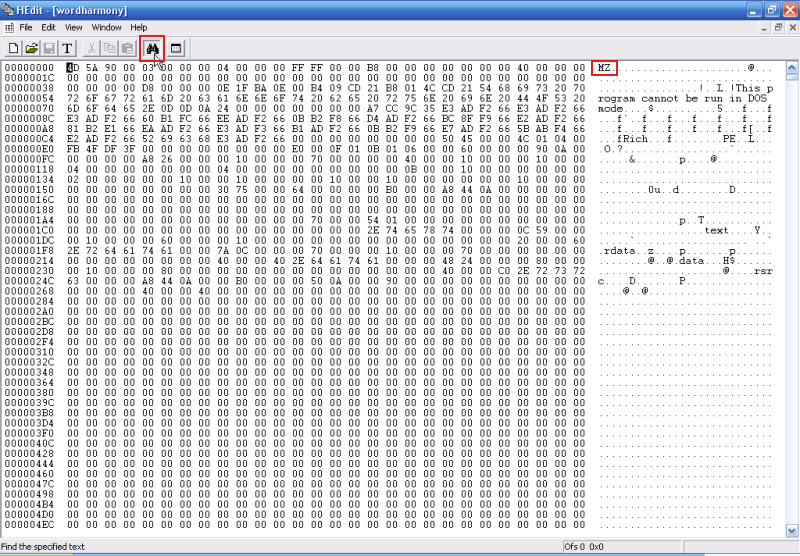Click the vertical scrollbar down arrow
Image resolution: width=800 pixels, height=556 pixels.
click(791, 531)
